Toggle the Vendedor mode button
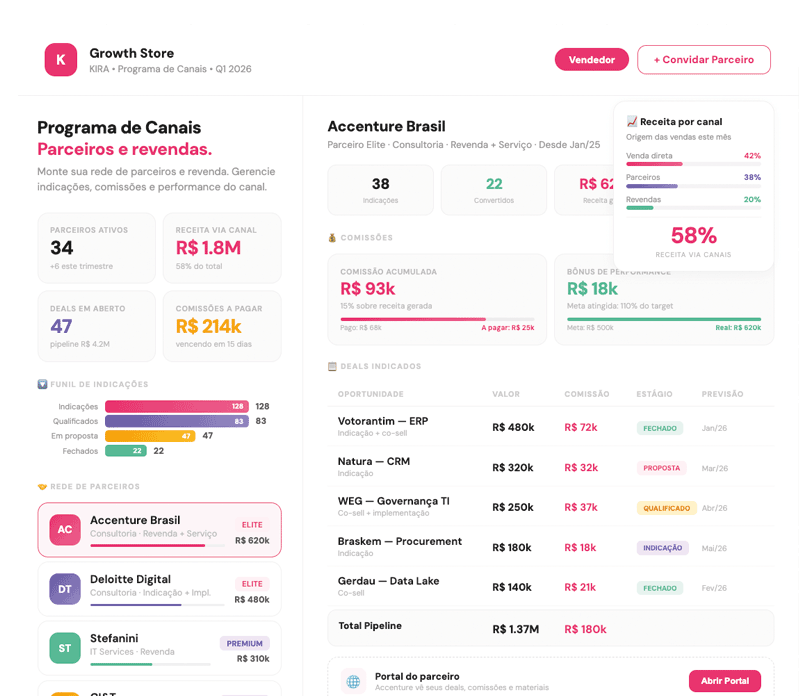The width and height of the screenshot is (810, 696). coord(591,60)
